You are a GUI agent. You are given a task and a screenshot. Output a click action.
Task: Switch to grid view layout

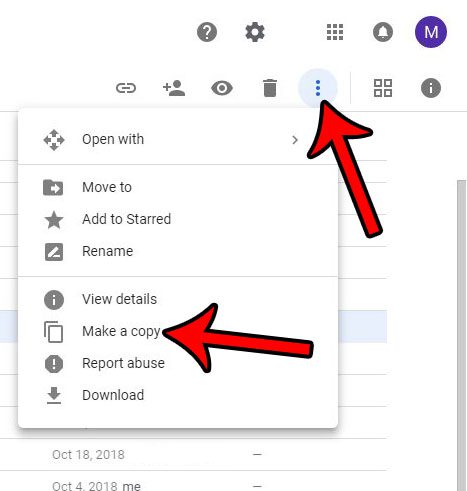pyautogui.click(x=383, y=88)
